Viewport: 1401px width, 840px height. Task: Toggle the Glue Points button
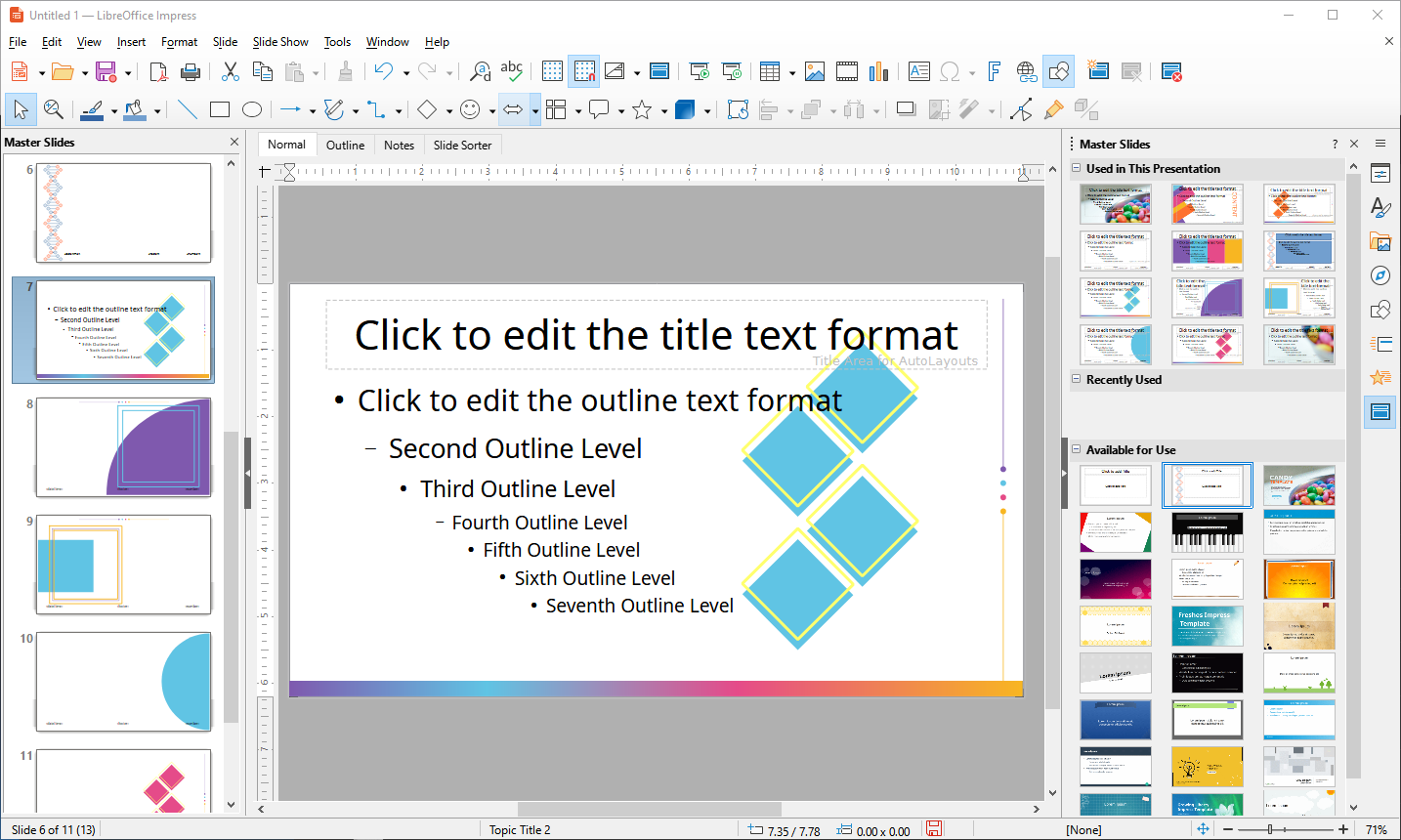point(1053,109)
